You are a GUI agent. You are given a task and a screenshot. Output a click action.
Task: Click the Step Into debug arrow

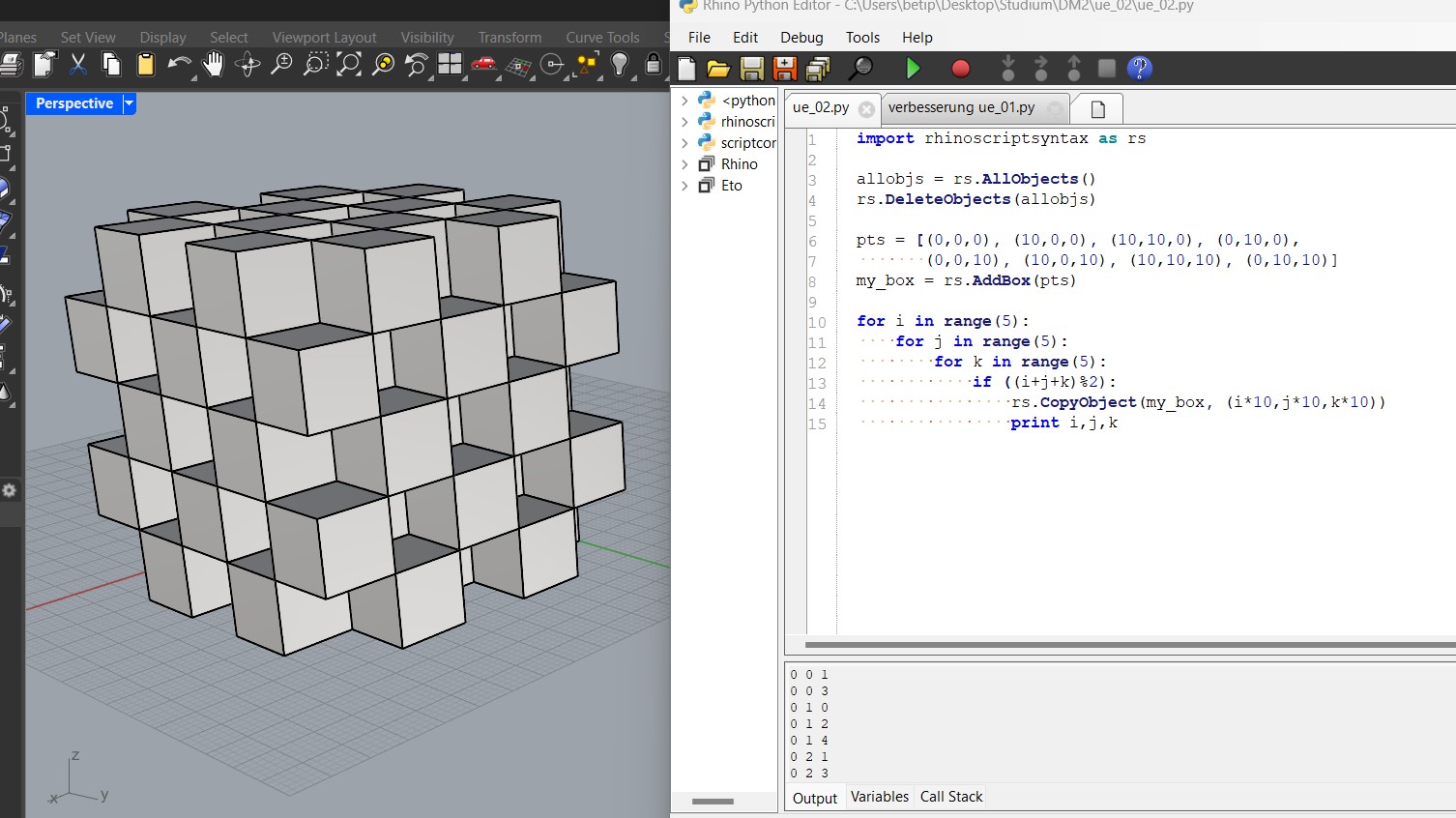pyautogui.click(x=1008, y=68)
